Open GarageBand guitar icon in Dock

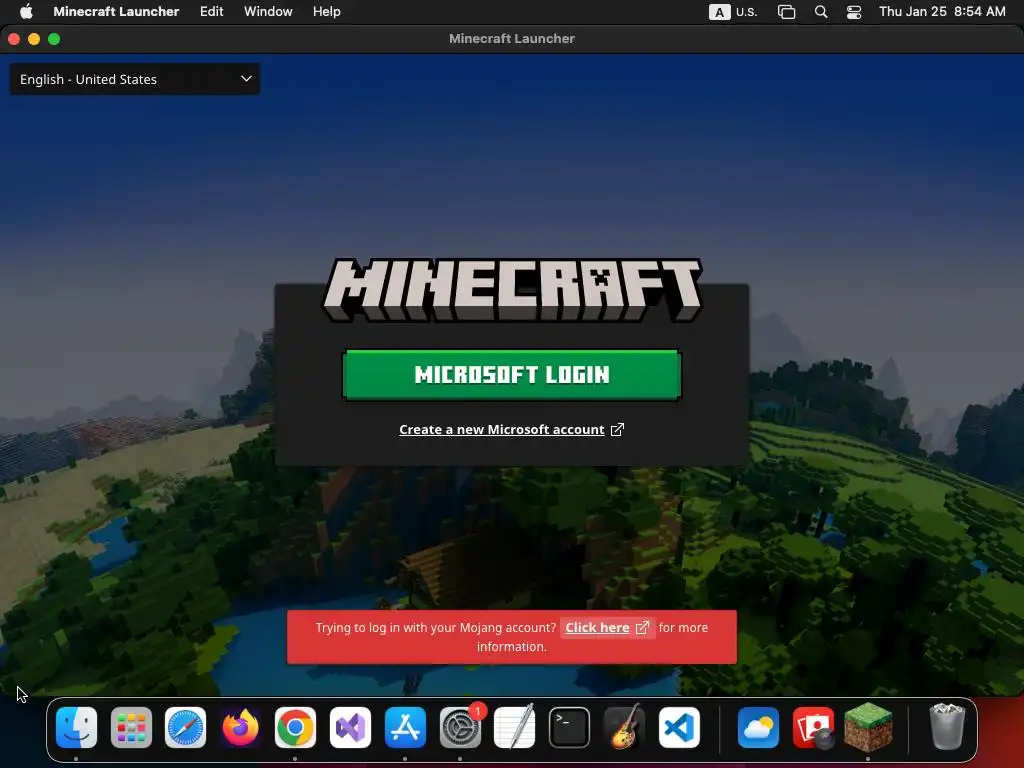[x=624, y=727]
